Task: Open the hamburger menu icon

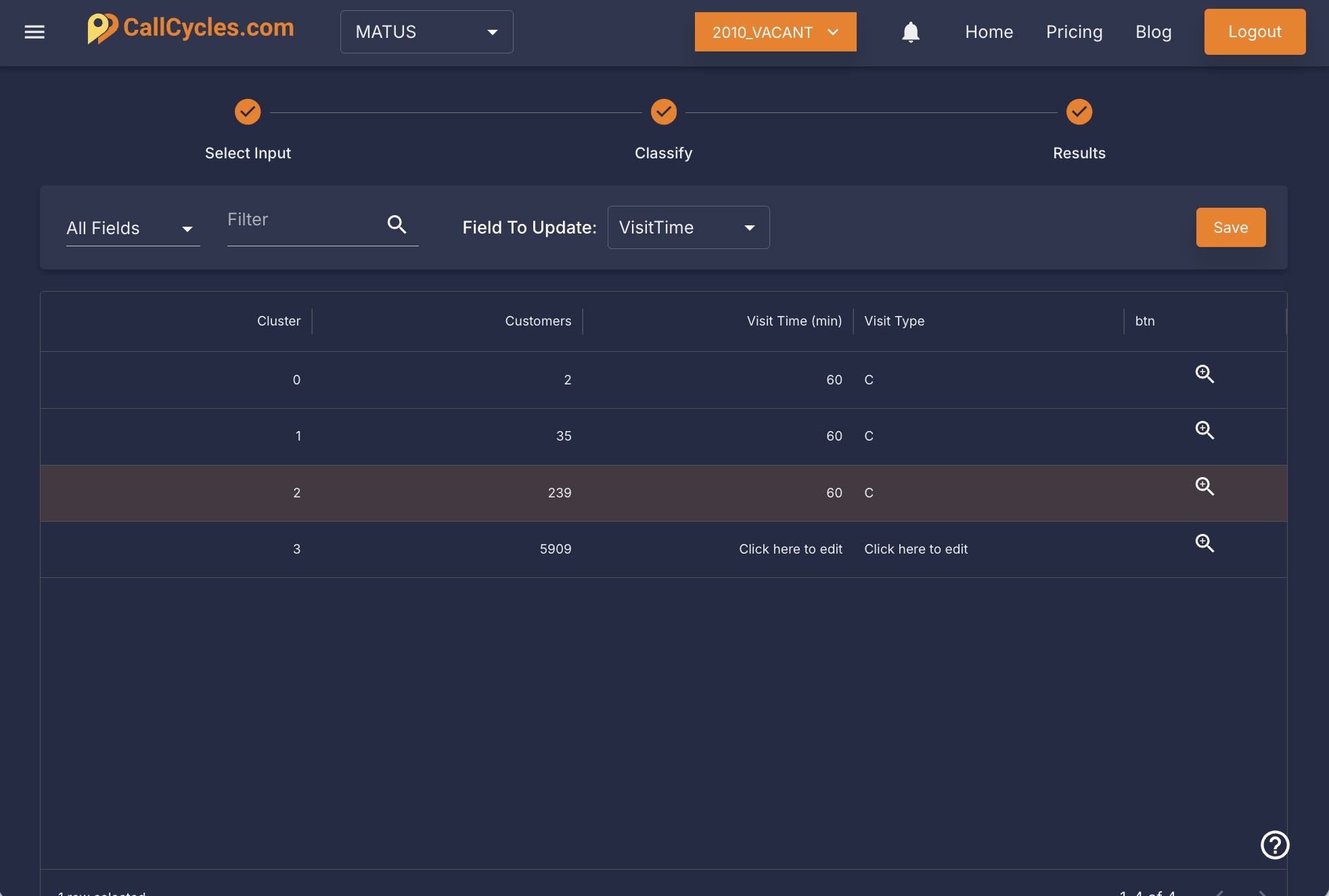Action: (35, 32)
